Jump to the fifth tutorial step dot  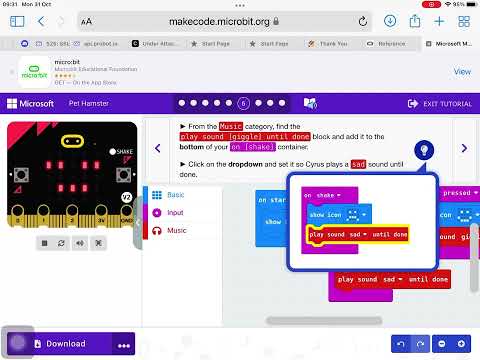pyautogui.click(x=229, y=103)
